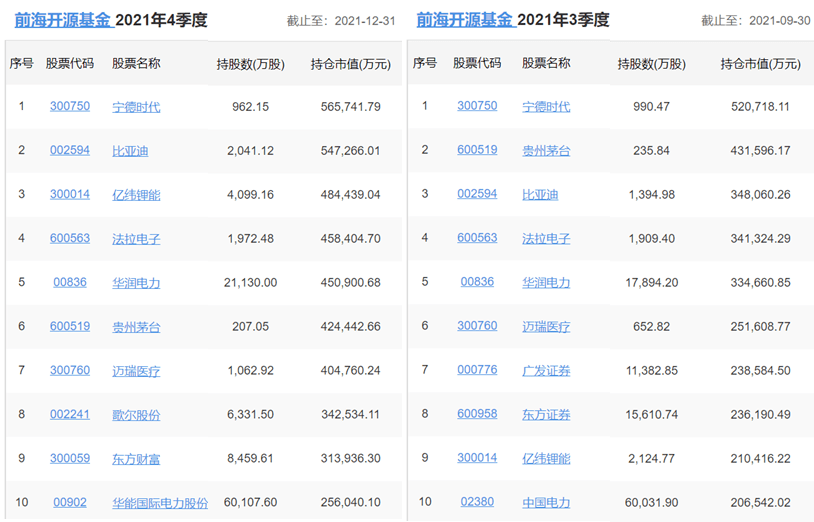The height and width of the screenshot is (522, 814).
Task: Select holdings value 60,107.60 cell
Action: (250, 502)
